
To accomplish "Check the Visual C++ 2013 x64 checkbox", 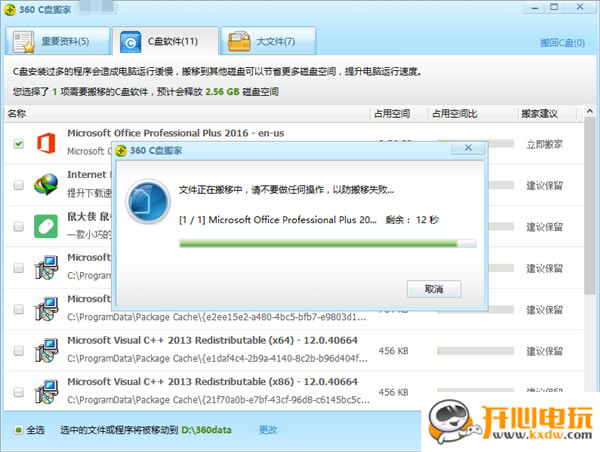I will tap(18, 350).
